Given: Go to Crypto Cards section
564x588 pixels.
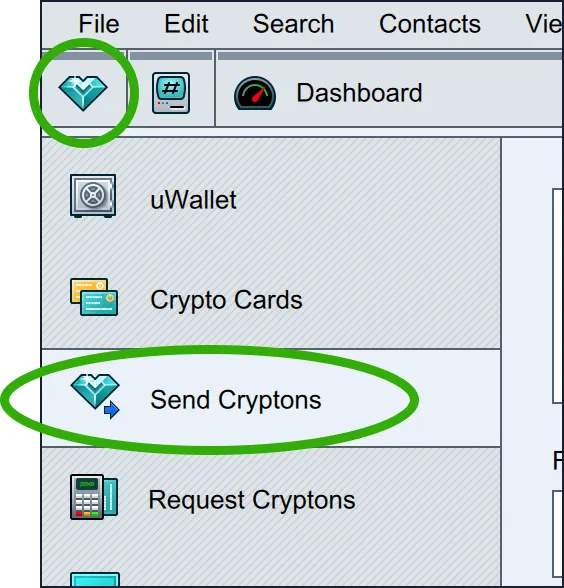Looking at the screenshot, I should [x=271, y=299].
